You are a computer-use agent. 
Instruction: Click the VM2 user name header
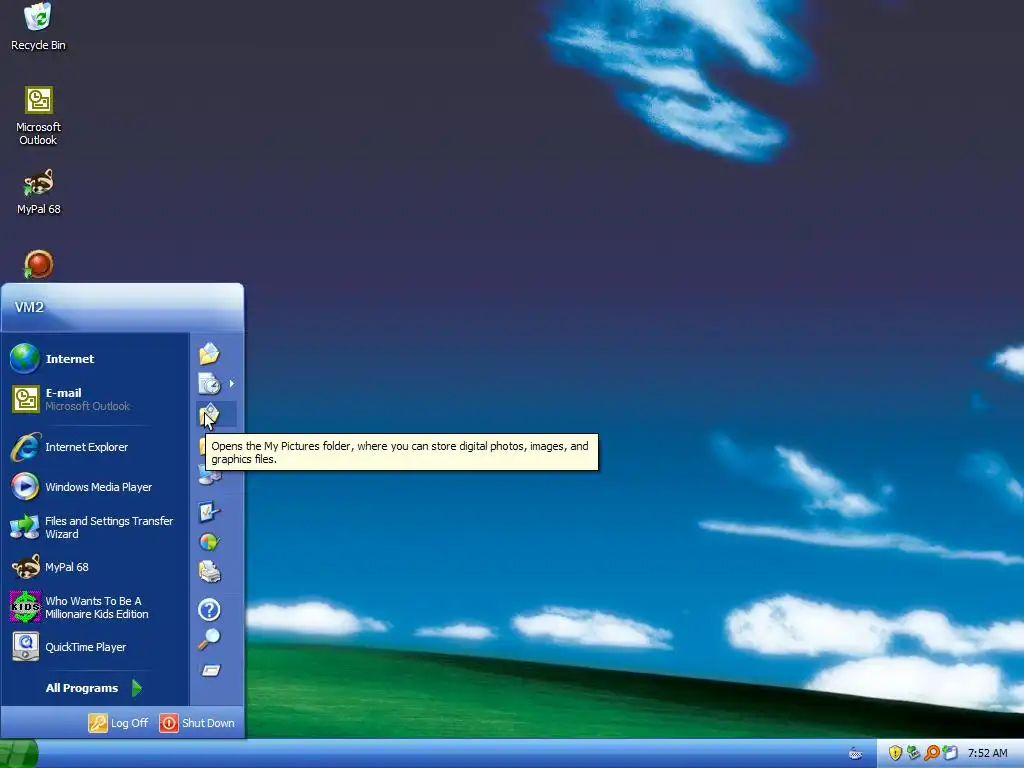pyautogui.click(x=29, y=307)
